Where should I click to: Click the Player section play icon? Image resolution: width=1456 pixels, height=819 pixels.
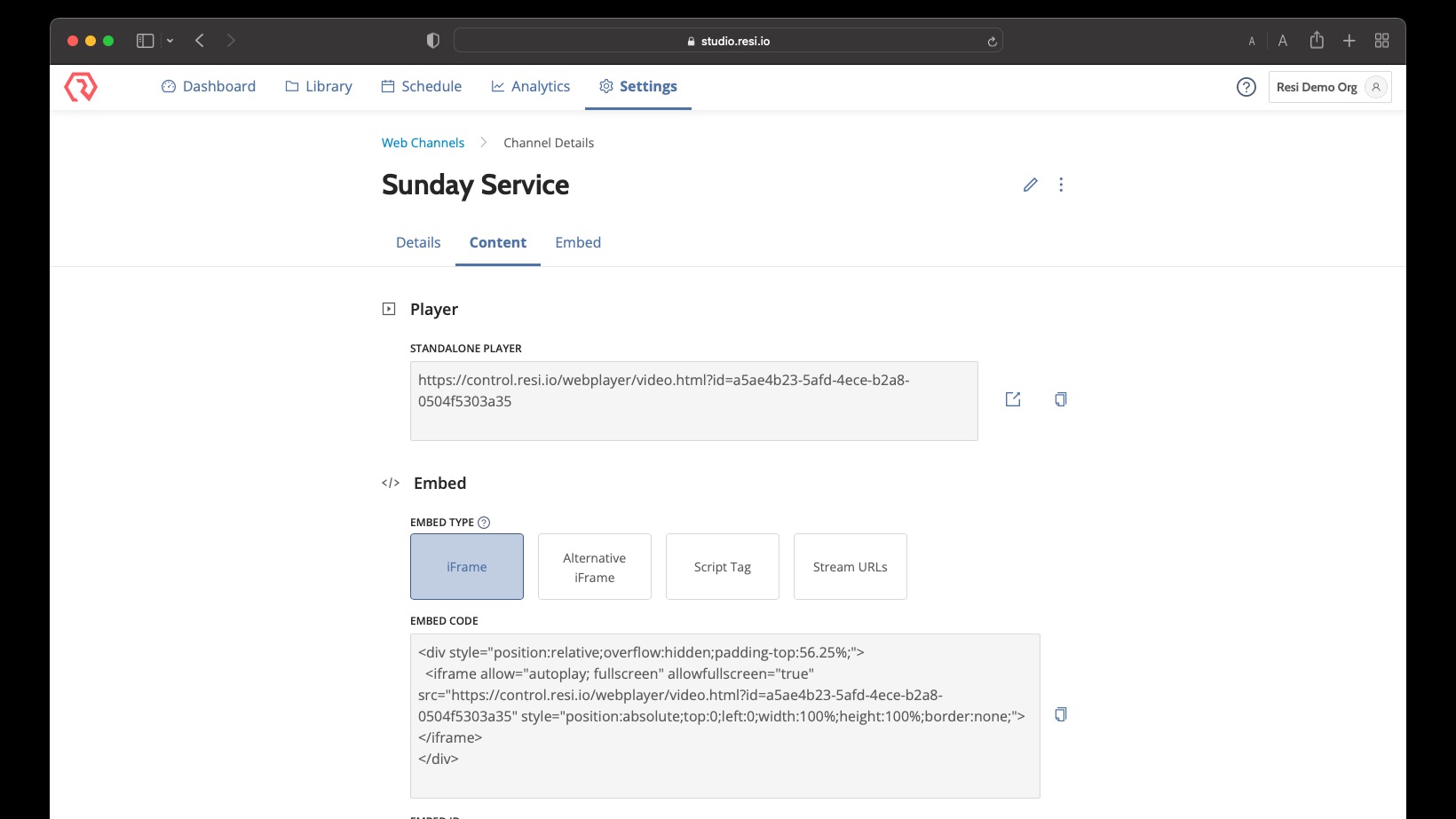pos(389,309)
